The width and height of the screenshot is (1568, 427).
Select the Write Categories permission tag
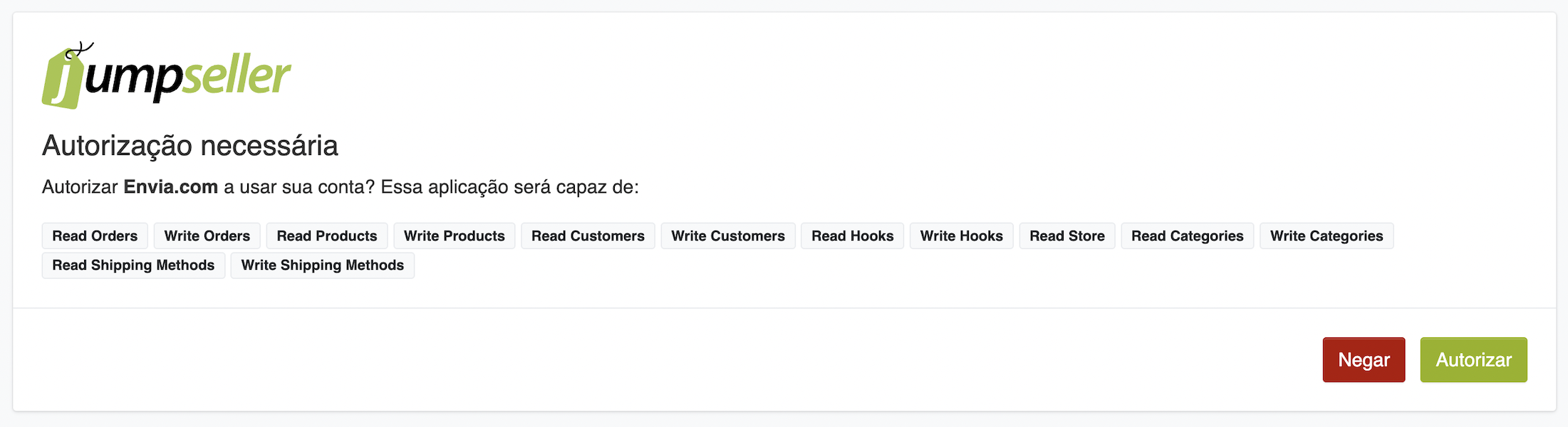point(1326,236)
